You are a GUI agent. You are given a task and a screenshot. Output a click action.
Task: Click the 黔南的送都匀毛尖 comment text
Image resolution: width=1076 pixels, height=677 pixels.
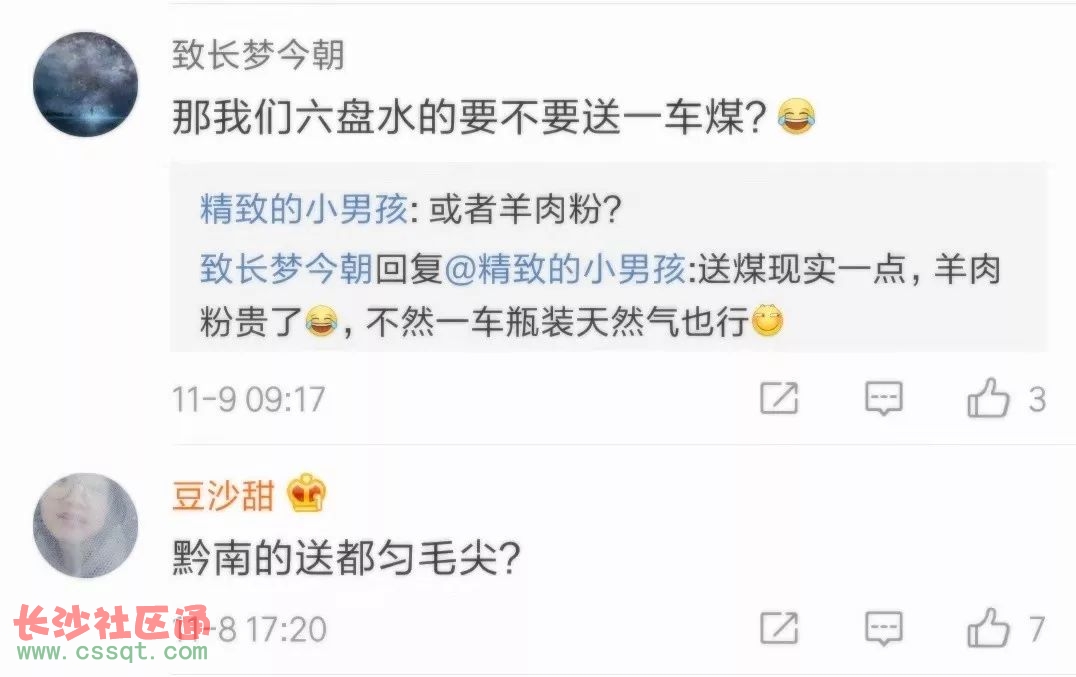[x=347, y=559]
